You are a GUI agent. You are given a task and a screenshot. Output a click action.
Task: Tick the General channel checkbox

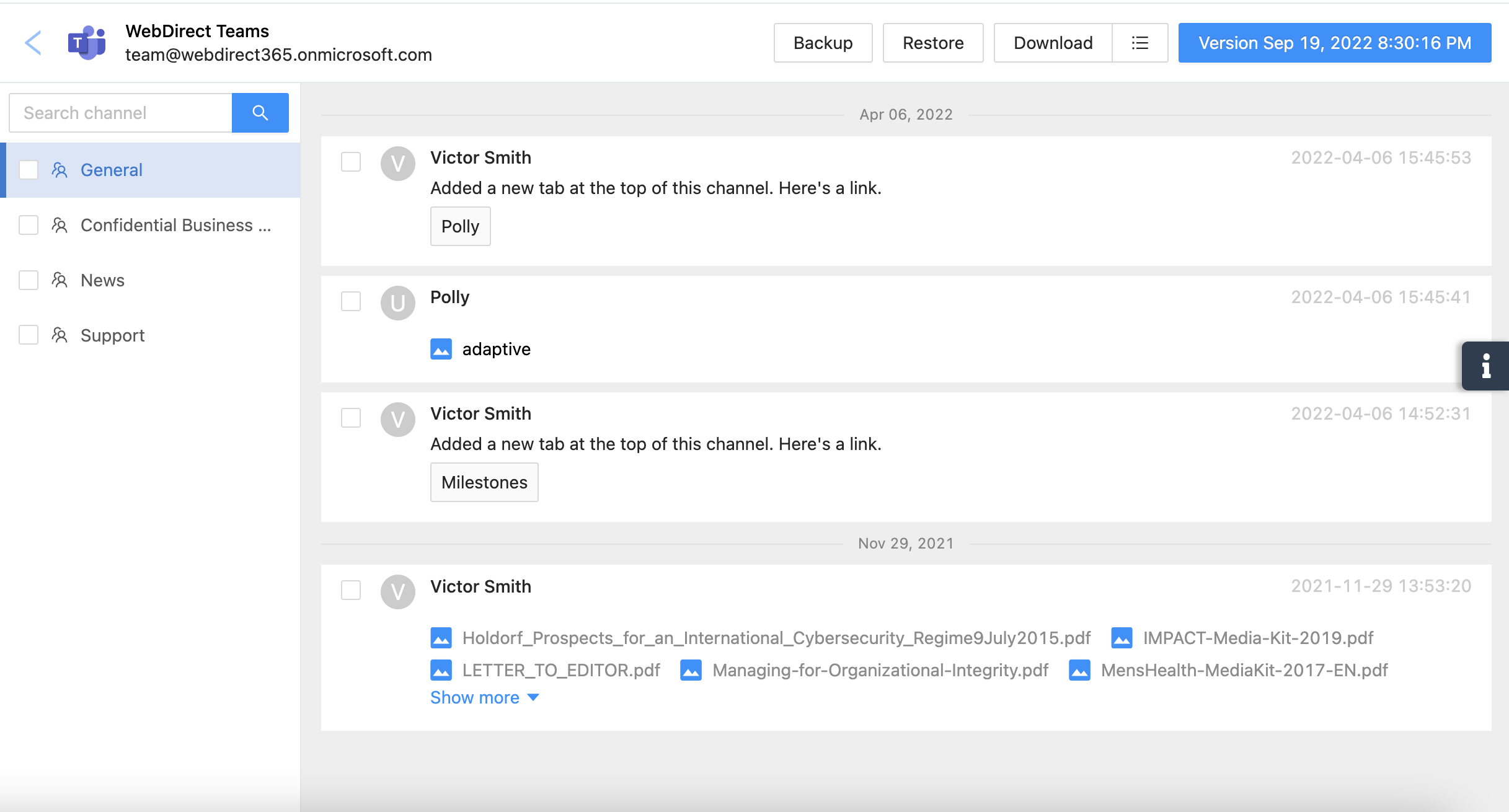pyautogui.click(x=29, y=170)
